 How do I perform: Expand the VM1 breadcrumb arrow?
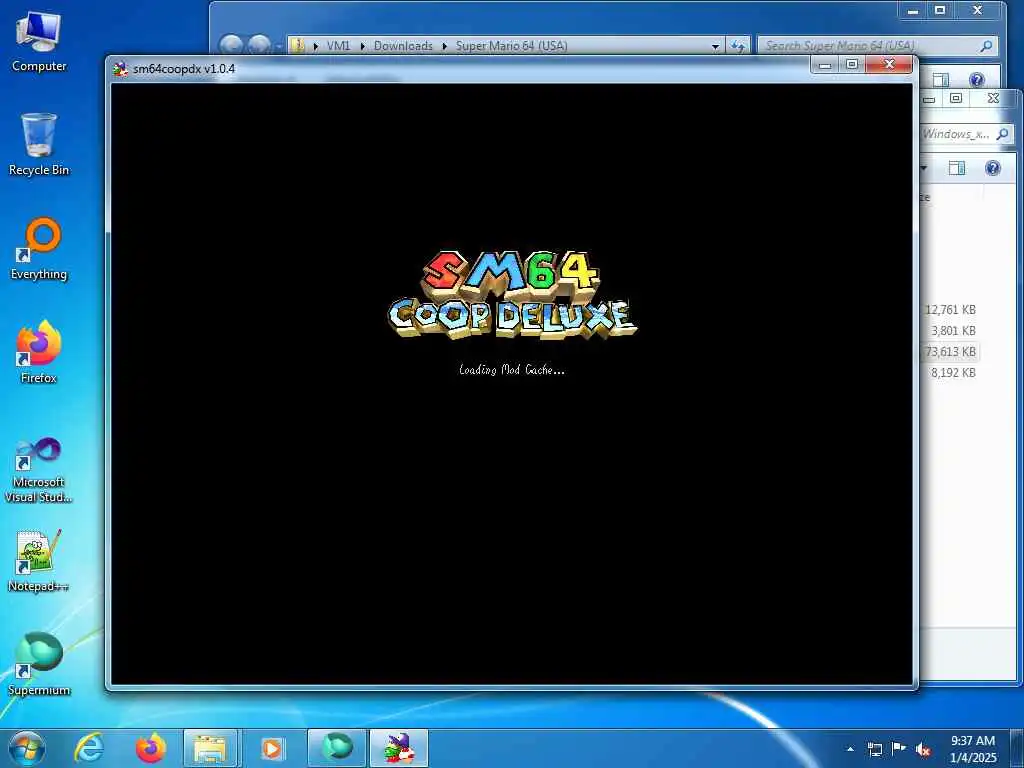[x=362, y=46]
